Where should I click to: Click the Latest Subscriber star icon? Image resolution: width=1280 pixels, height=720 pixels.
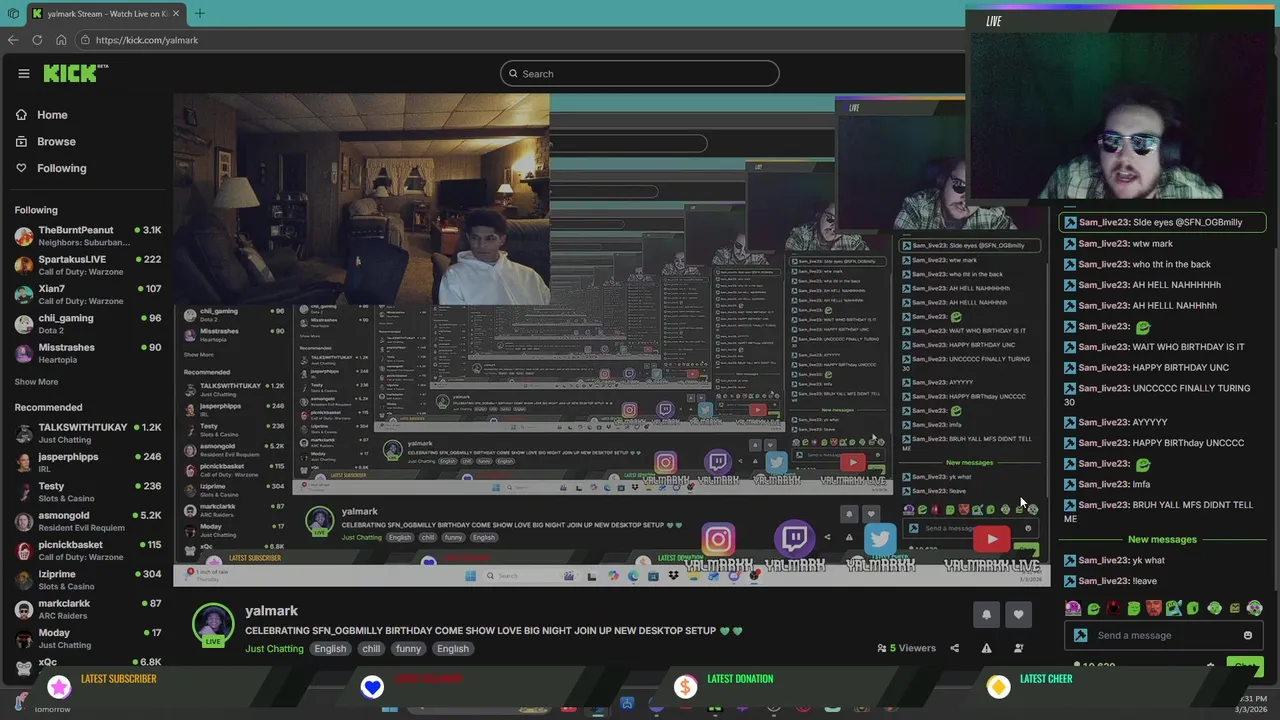pyautogui.click(x=59, y=686)
